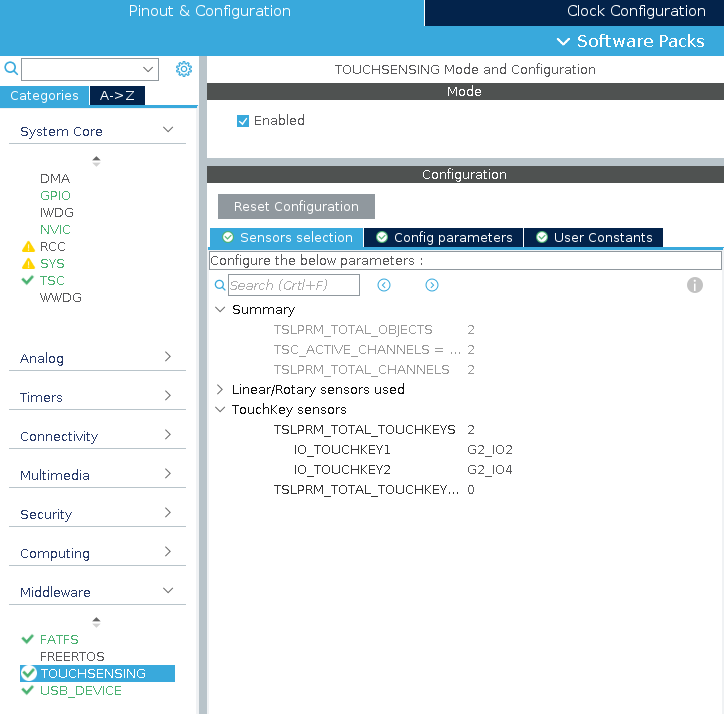
Task: Select USB_DEVICE in the Middleware list
Action: point(80,691)
